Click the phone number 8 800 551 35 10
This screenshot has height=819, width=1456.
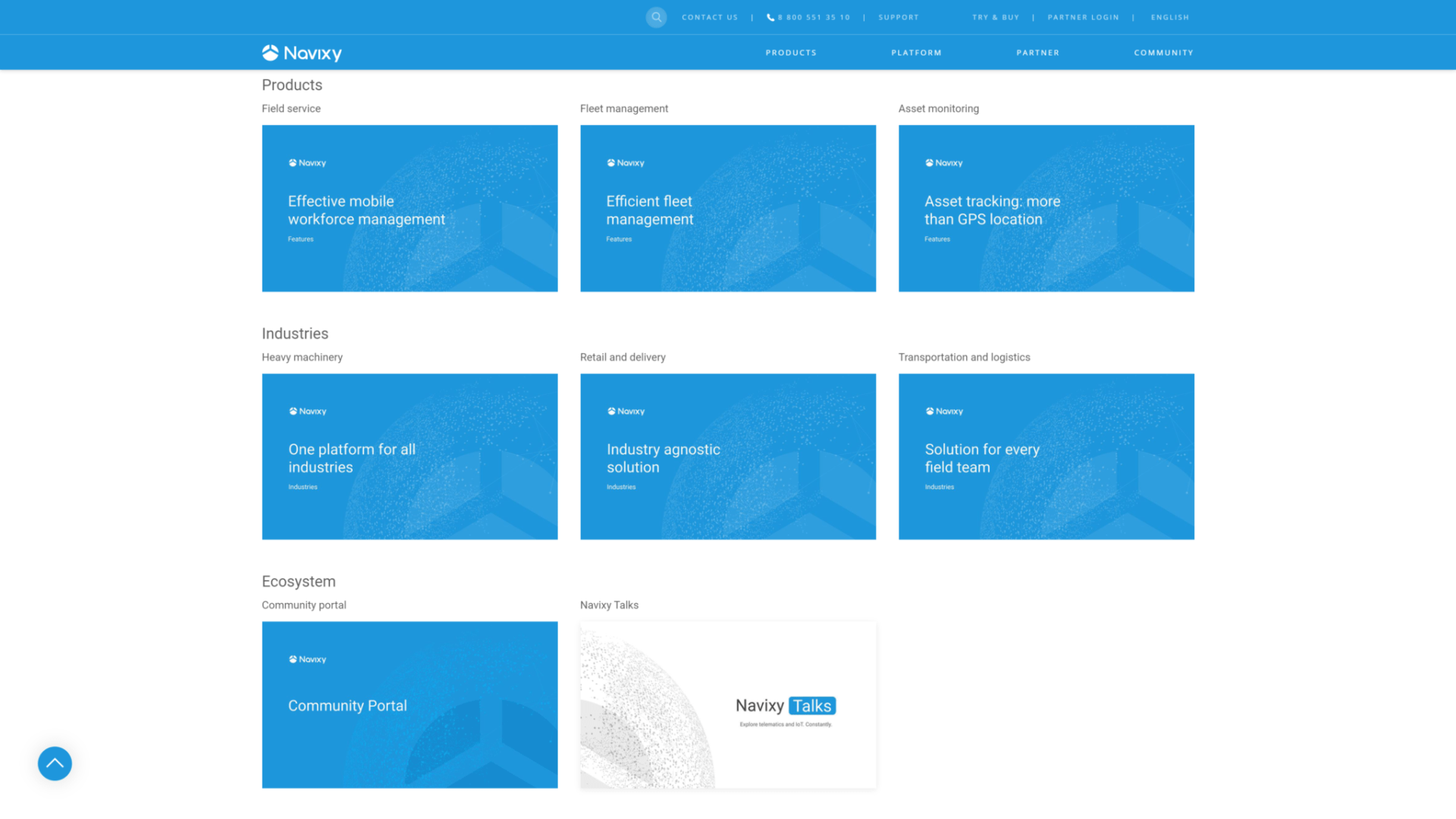pyautogui.click(x=814, y=17)
